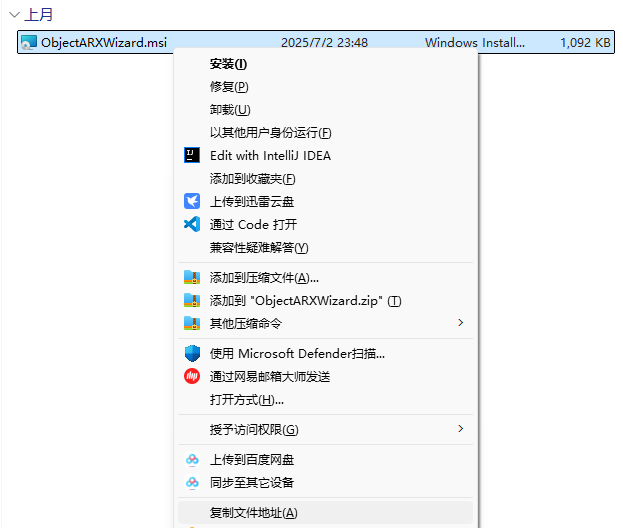Expand 其他压缩命令 submenu arrow
The height and width of the screenshot is (528, 623).
coord(461,323)
